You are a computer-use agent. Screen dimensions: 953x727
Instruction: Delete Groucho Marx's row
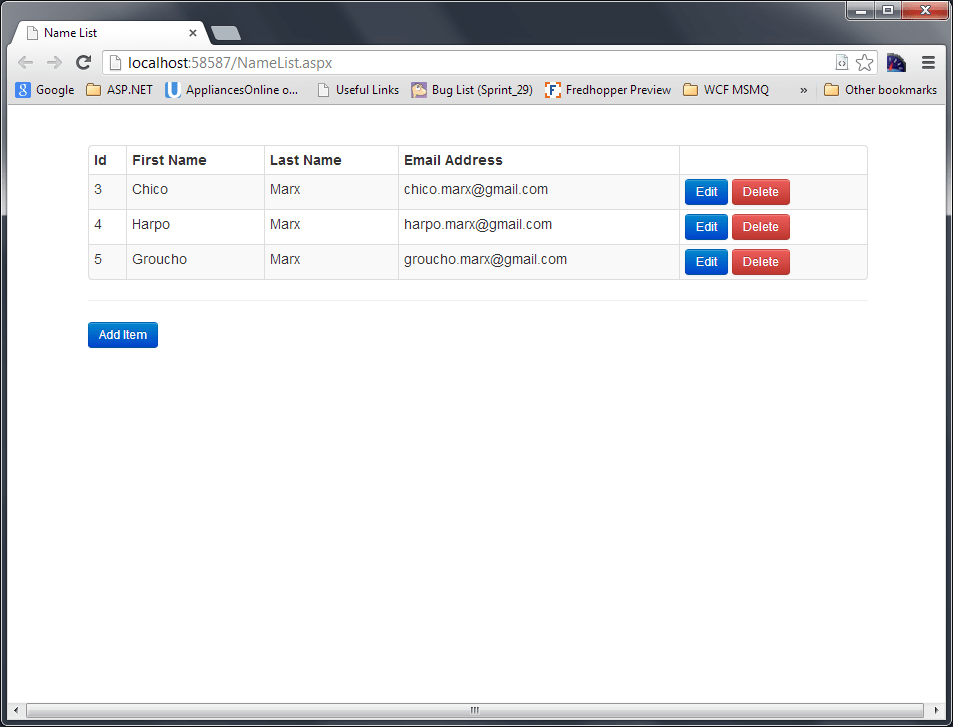click(x=760, y=262)
